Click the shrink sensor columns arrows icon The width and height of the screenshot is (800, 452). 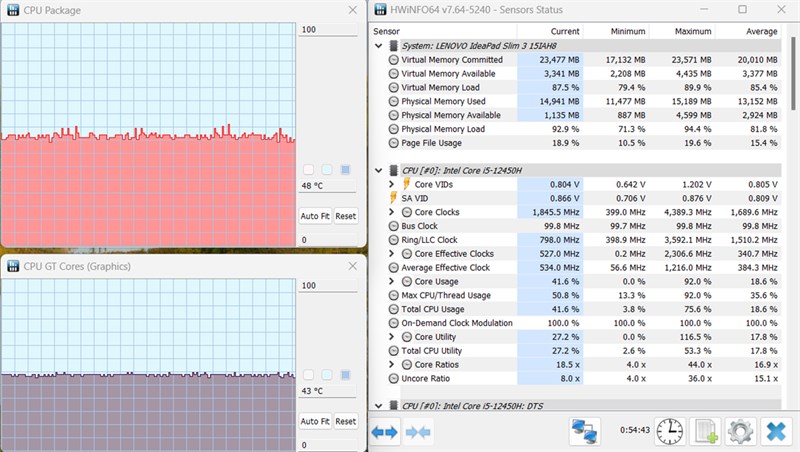click(418, 433)
